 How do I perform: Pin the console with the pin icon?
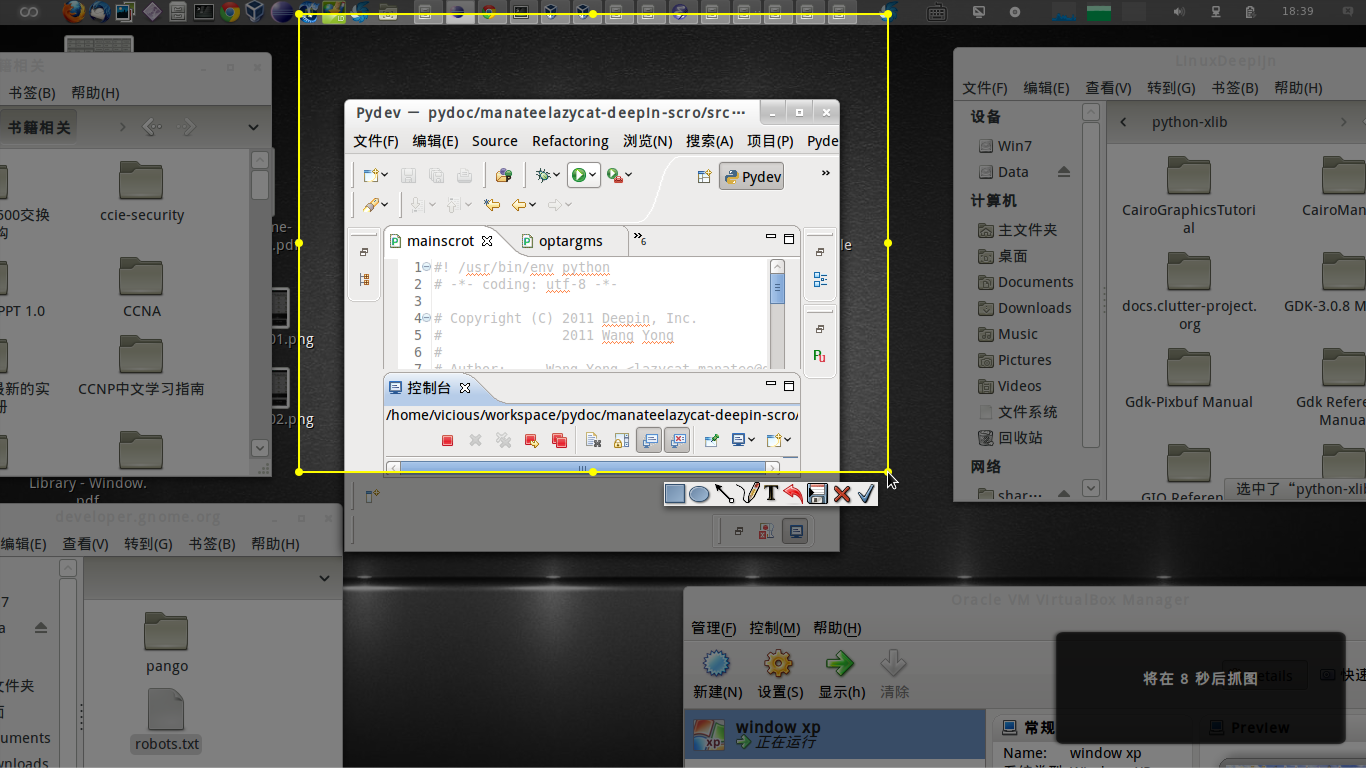coord(711,440)
